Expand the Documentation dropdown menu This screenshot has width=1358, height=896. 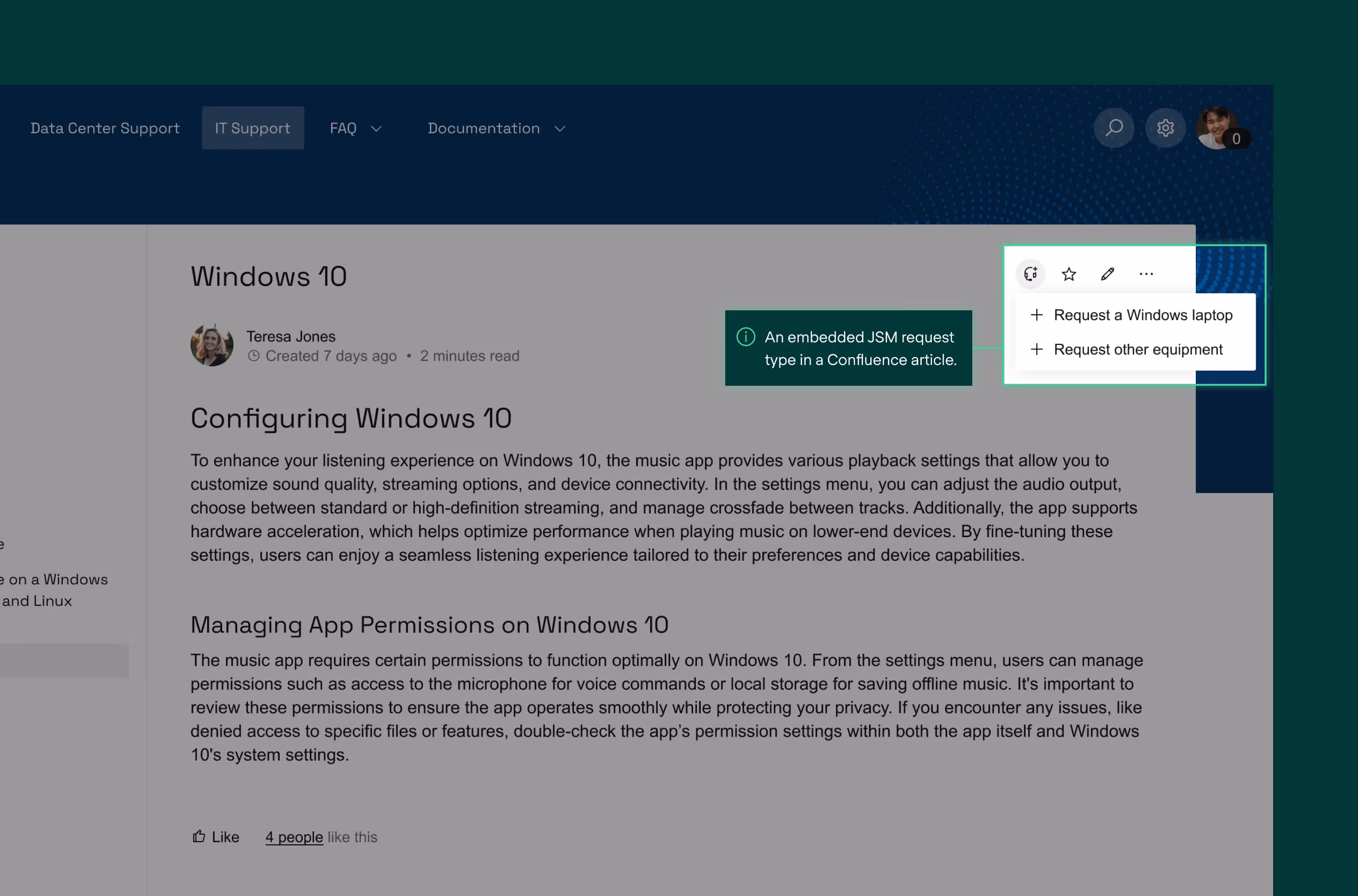[497, 128]
